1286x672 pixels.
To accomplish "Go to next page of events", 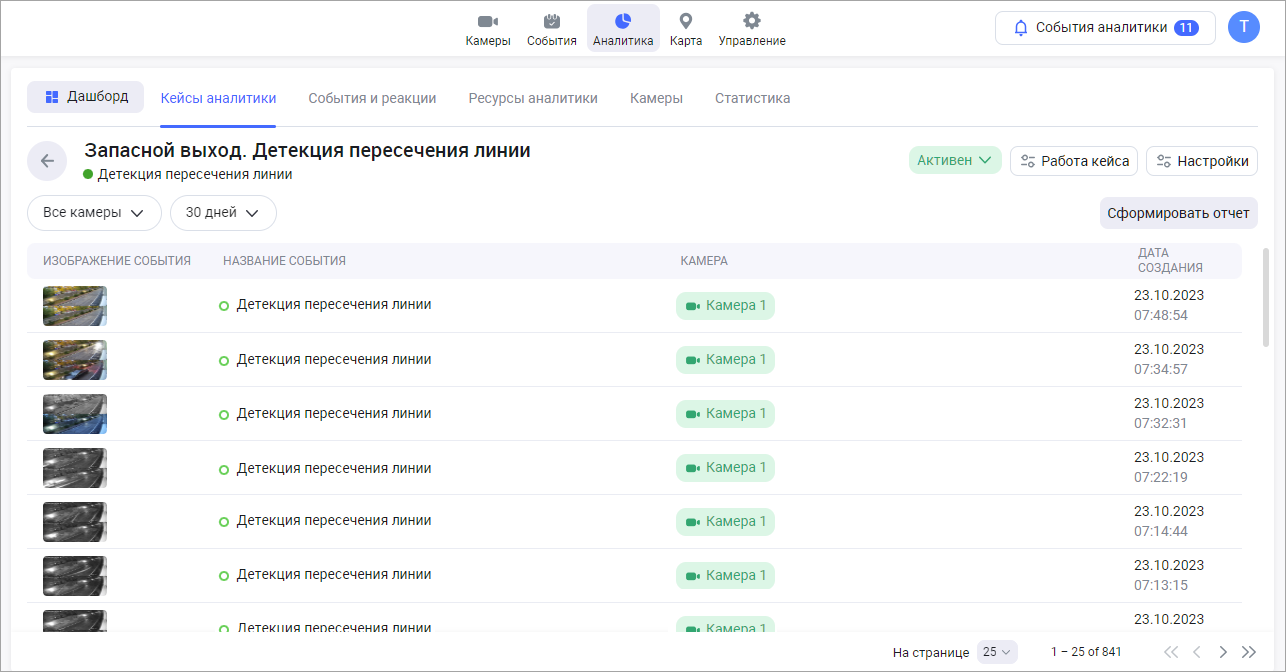I will click(x=1222, y=652).
